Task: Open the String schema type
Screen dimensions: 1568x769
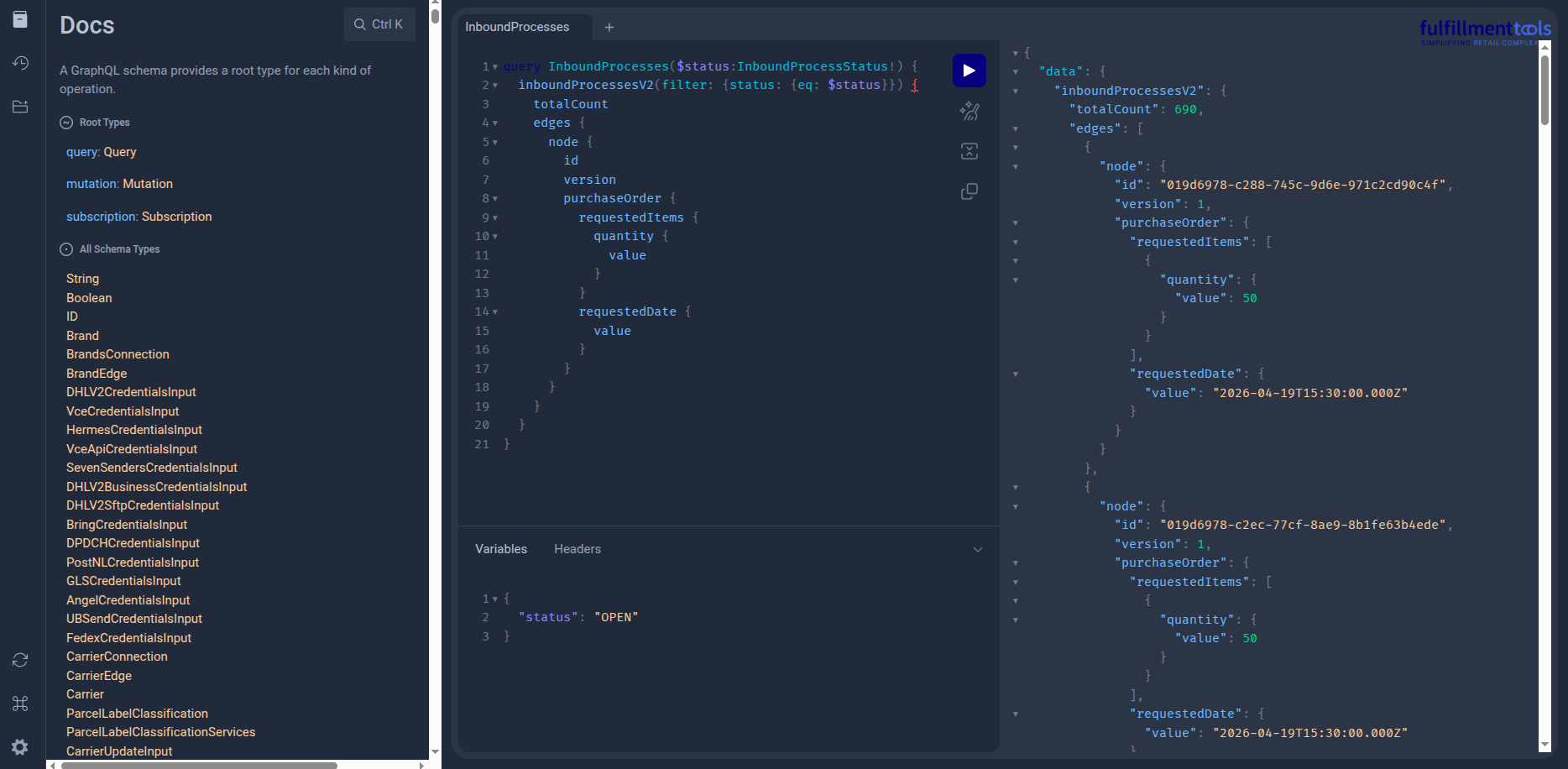Action: [82, 278]
